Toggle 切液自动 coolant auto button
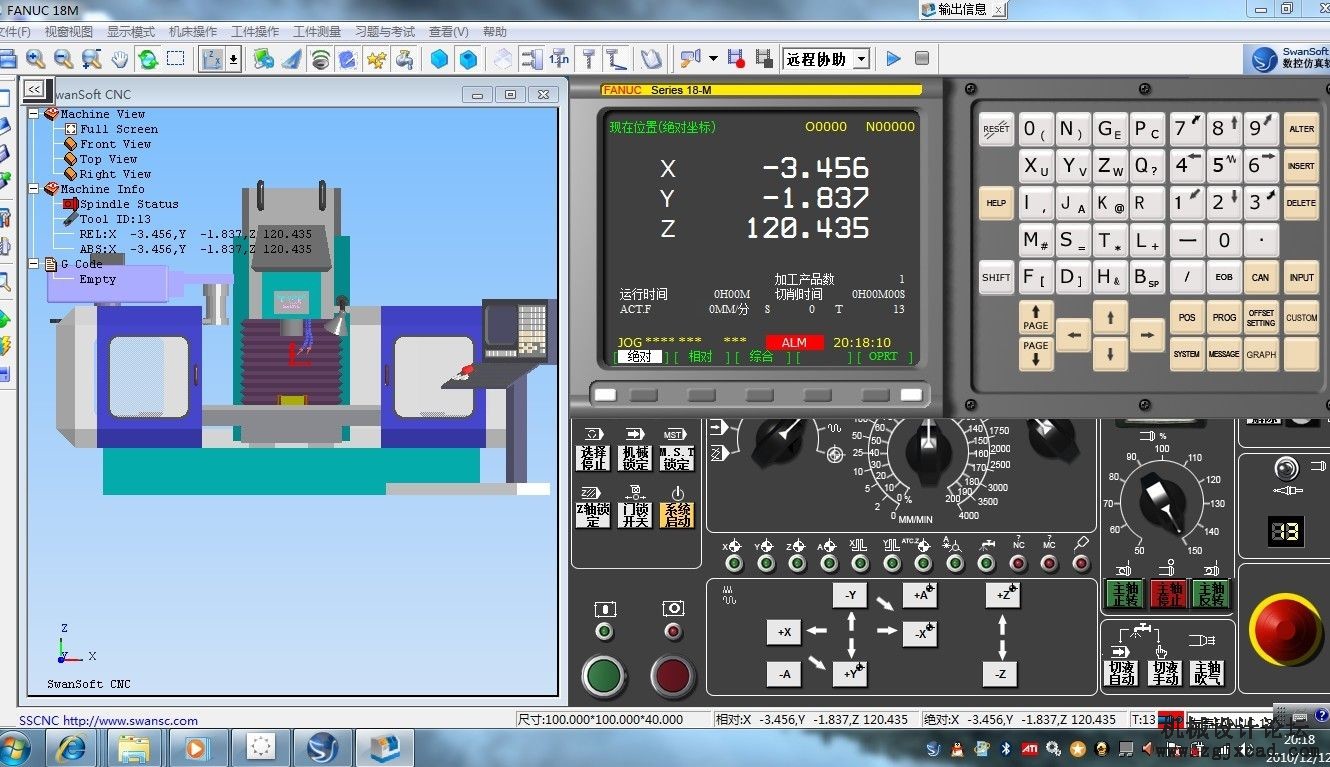Image resolution: width=1330 pixels, height=767 pixels. point(1122,672)
